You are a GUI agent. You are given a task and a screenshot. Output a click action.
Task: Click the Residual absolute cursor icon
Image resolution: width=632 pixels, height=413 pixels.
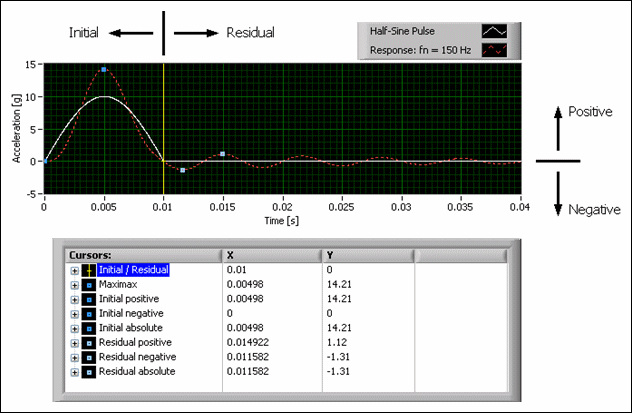pos(88,371)
